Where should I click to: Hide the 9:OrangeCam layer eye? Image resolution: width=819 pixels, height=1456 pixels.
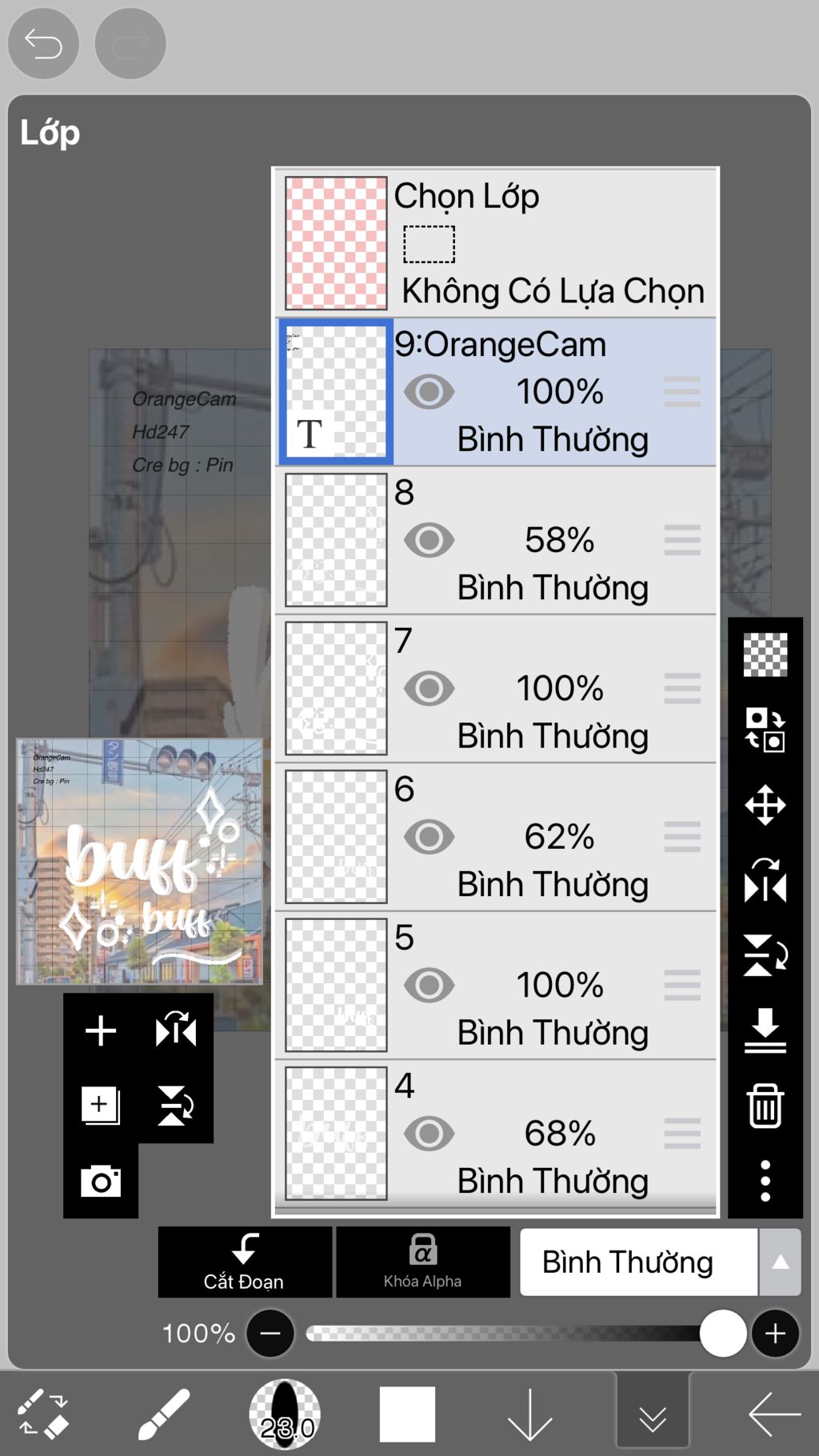pos(429,392)
